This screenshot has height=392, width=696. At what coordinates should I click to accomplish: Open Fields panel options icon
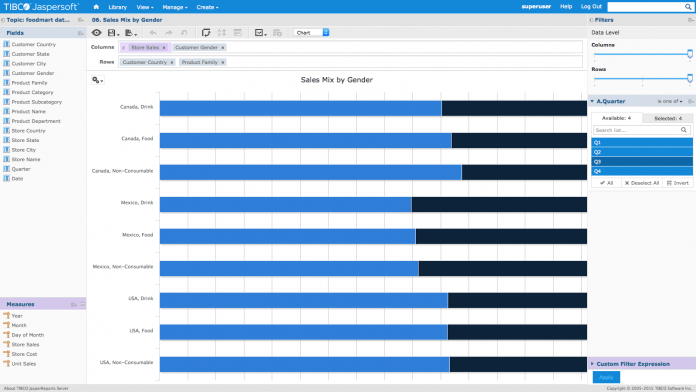[x=81, y=33]
